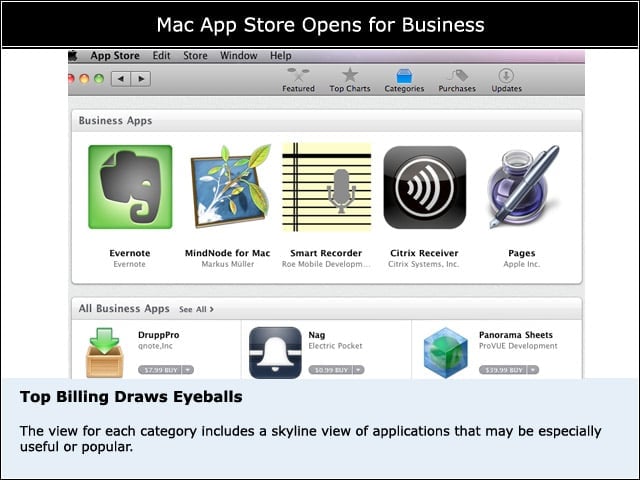Buy Nag for $0.99
This screenshot has width=640, height=480.
coord(331,370)
